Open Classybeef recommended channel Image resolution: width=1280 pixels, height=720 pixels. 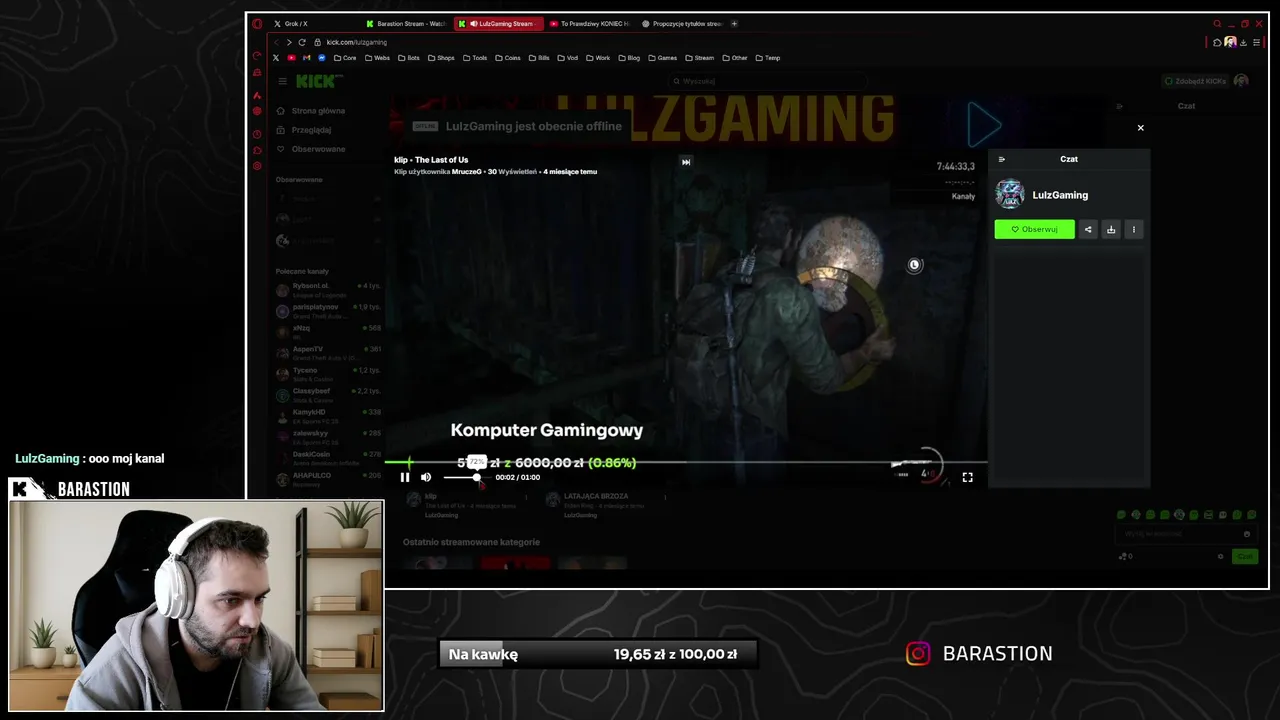click(329, 395)
